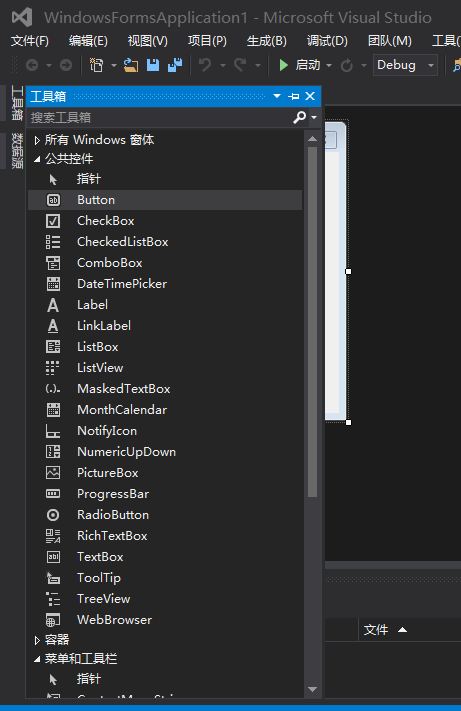
Task: Select the RichTextBox toolbox item
Action: pyautogui.click(x=165, y=536)
